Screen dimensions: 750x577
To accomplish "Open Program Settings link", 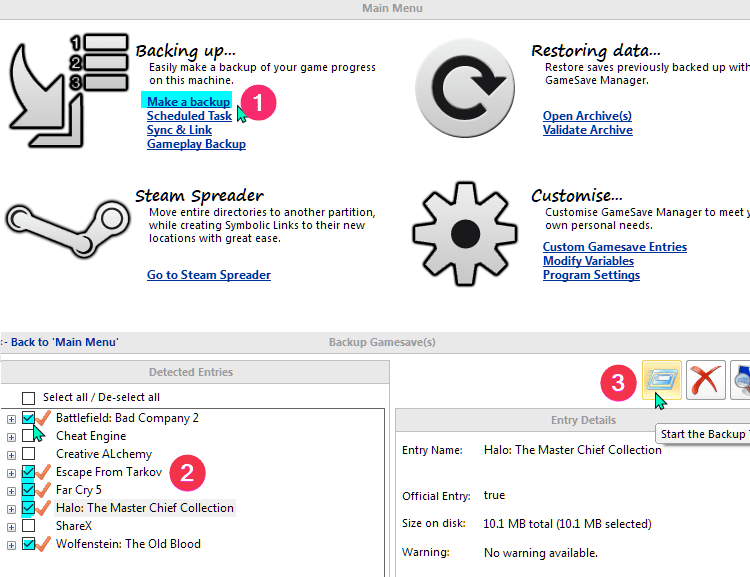I will [x=591, y=275].
